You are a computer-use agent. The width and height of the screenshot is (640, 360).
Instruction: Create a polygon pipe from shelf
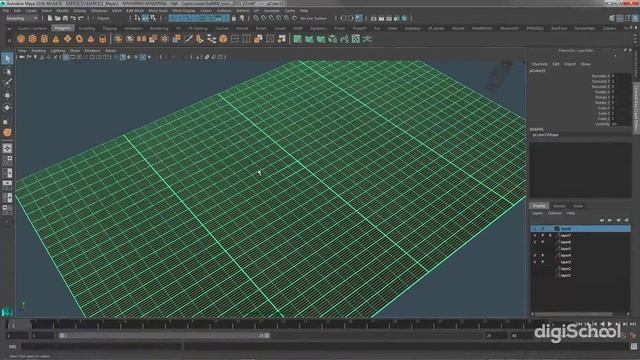click(x=102, y=39)
